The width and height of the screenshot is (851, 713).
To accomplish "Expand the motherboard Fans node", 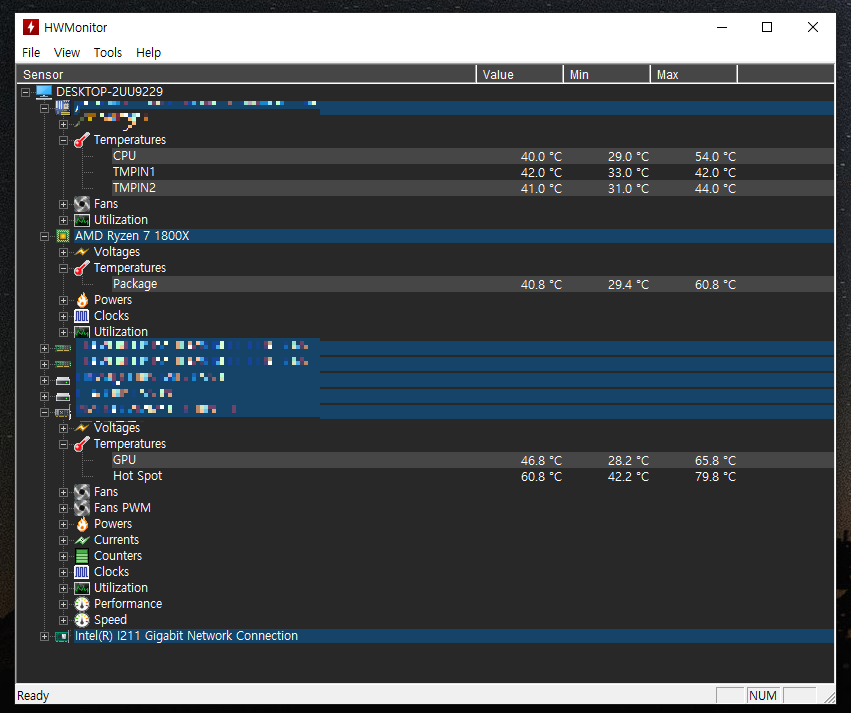I will 63,205.
